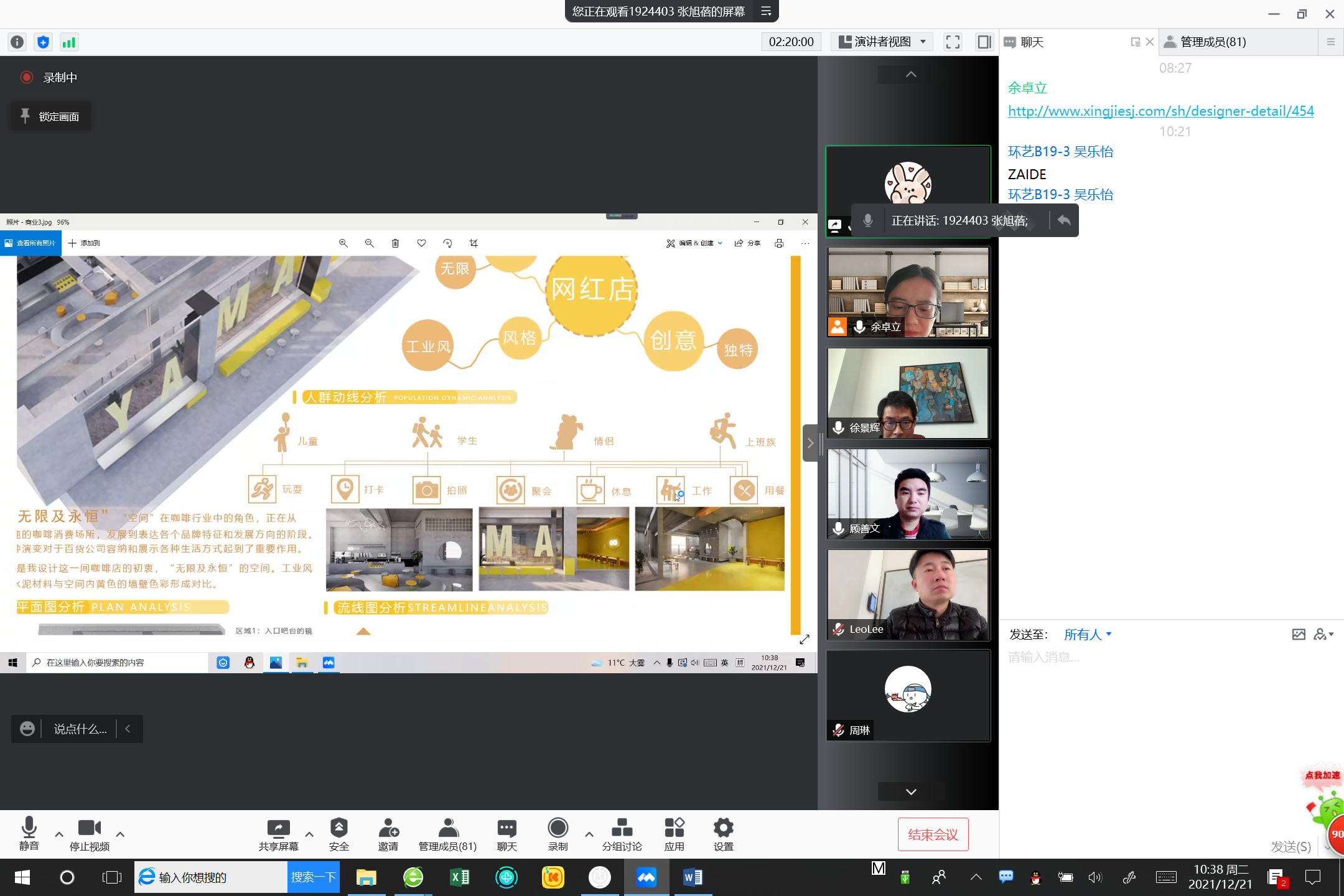Mute microphone with 静音 button

tap(29, 834)
